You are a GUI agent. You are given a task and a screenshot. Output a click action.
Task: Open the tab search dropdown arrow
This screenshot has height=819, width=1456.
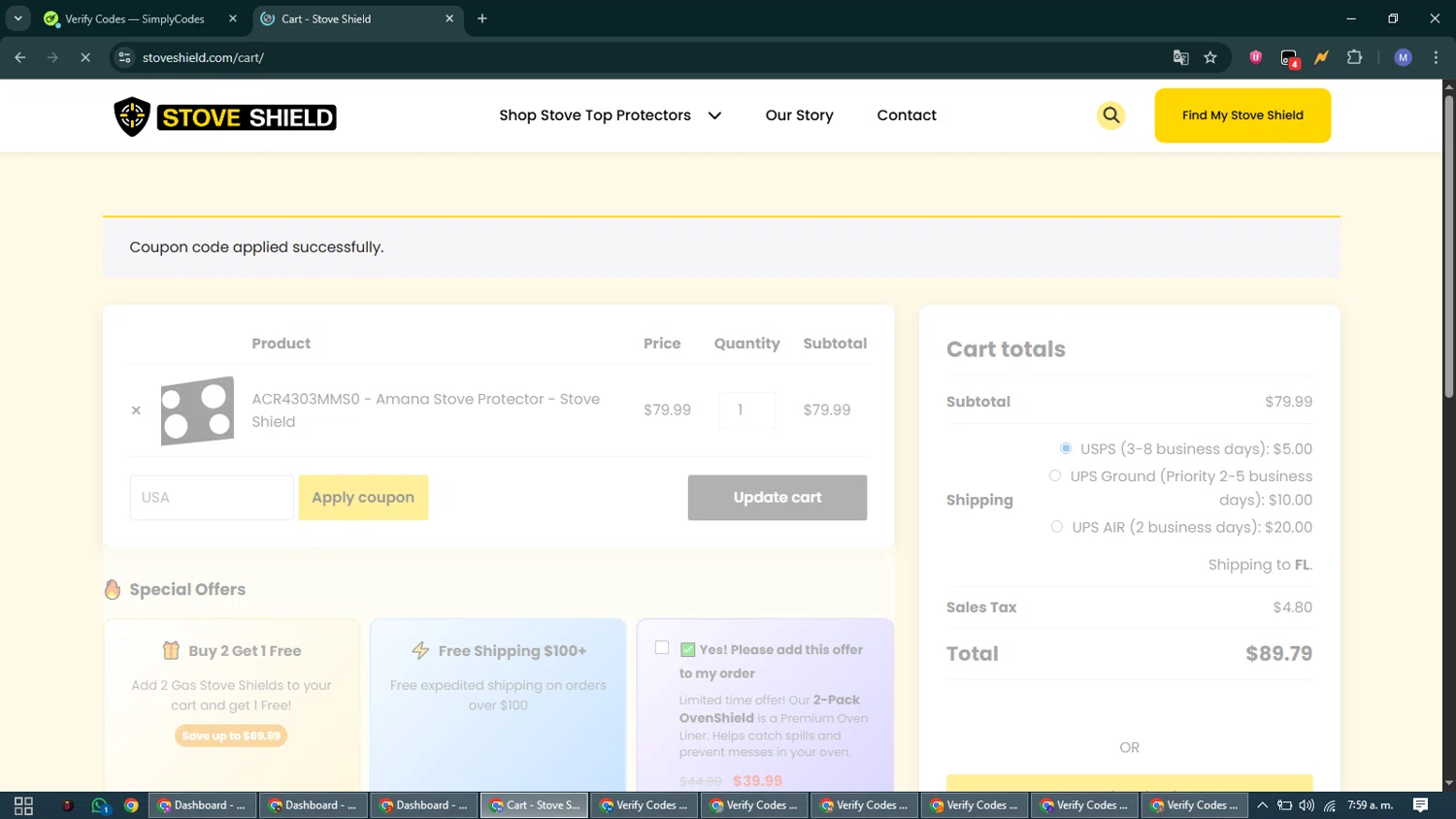17,18
